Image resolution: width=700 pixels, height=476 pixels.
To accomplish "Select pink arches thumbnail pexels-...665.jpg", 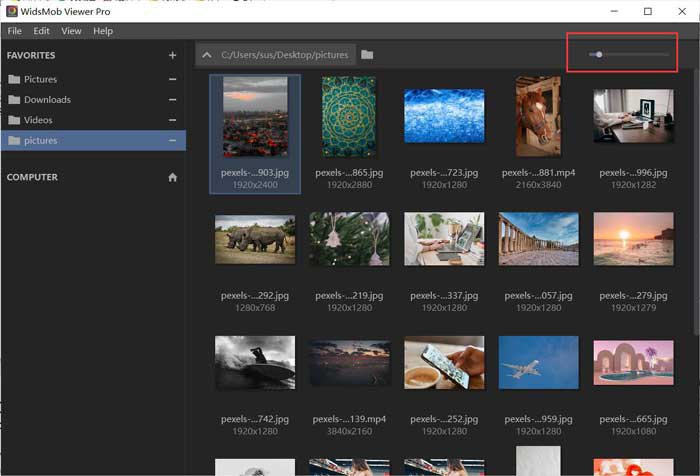I will point(633,363).
